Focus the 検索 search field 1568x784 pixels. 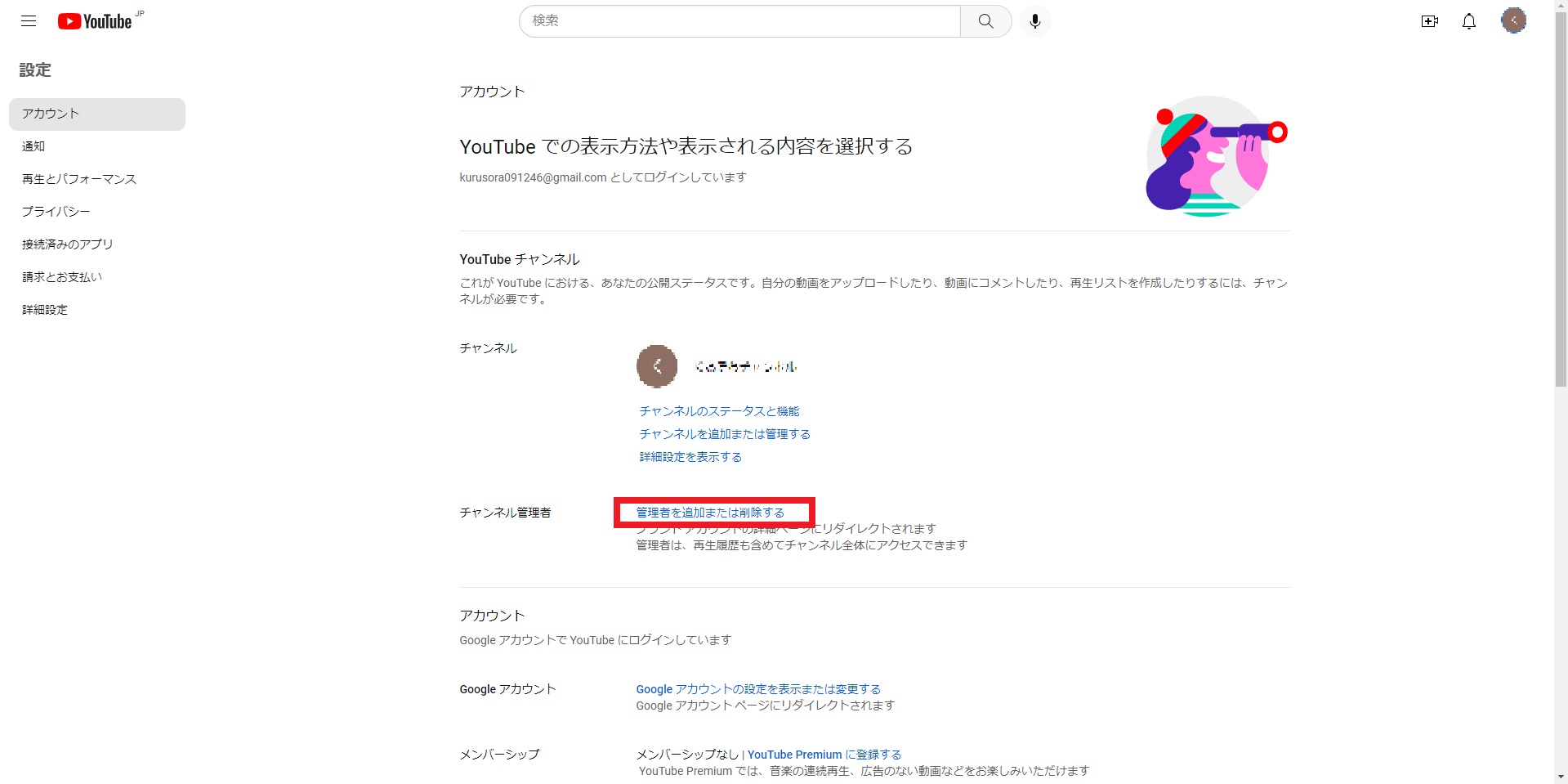pos(739,21)
